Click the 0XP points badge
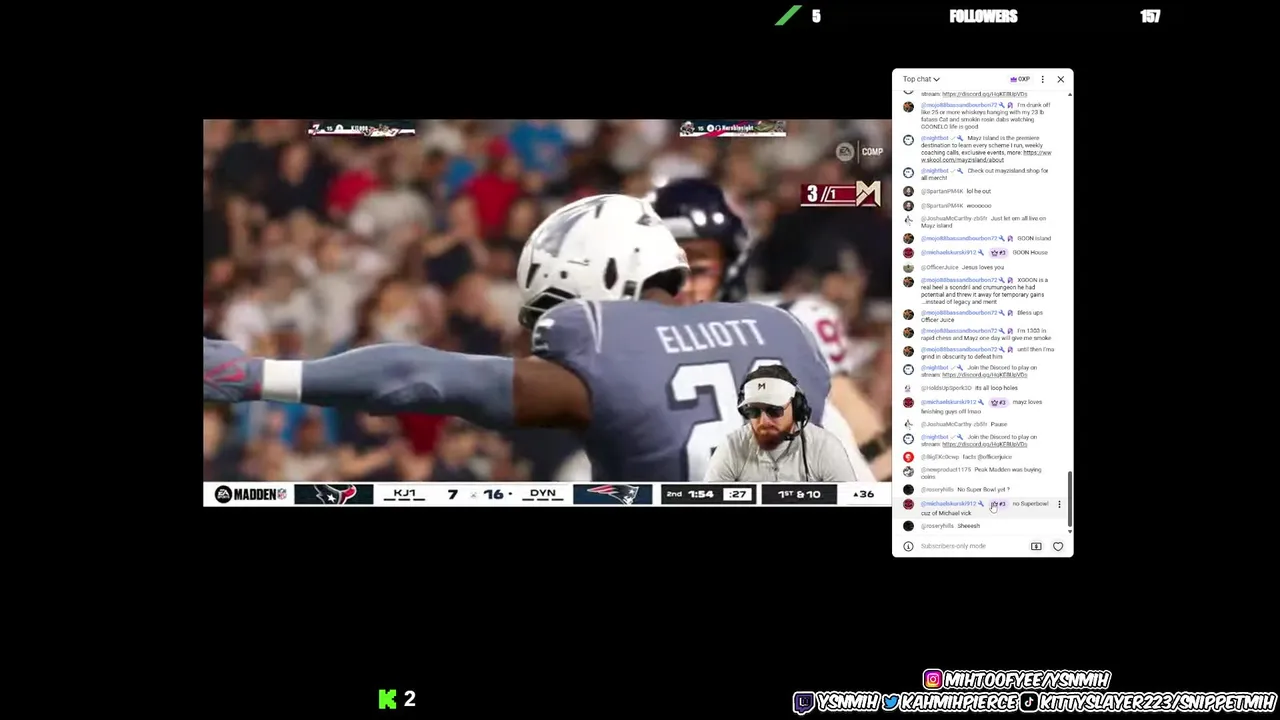The image size is (1280, 720). [x=1020, y=79]
